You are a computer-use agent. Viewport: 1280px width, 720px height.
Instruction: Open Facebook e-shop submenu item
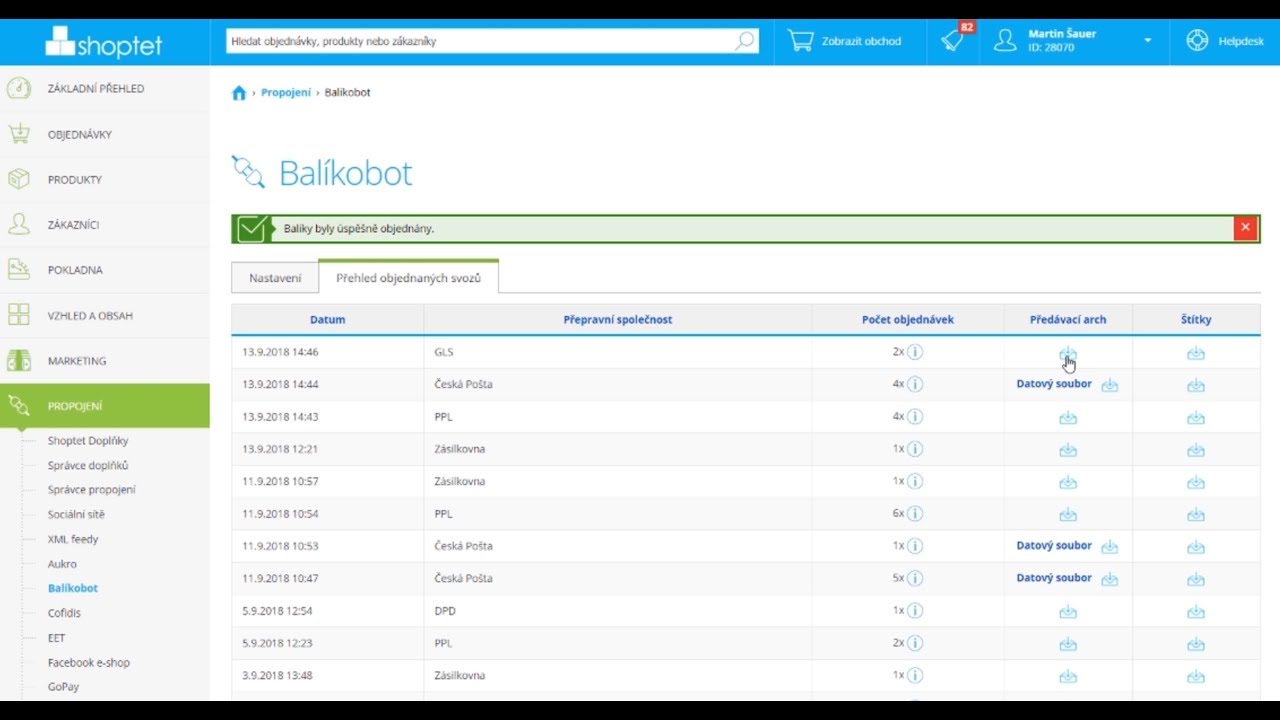pos(89,663)
